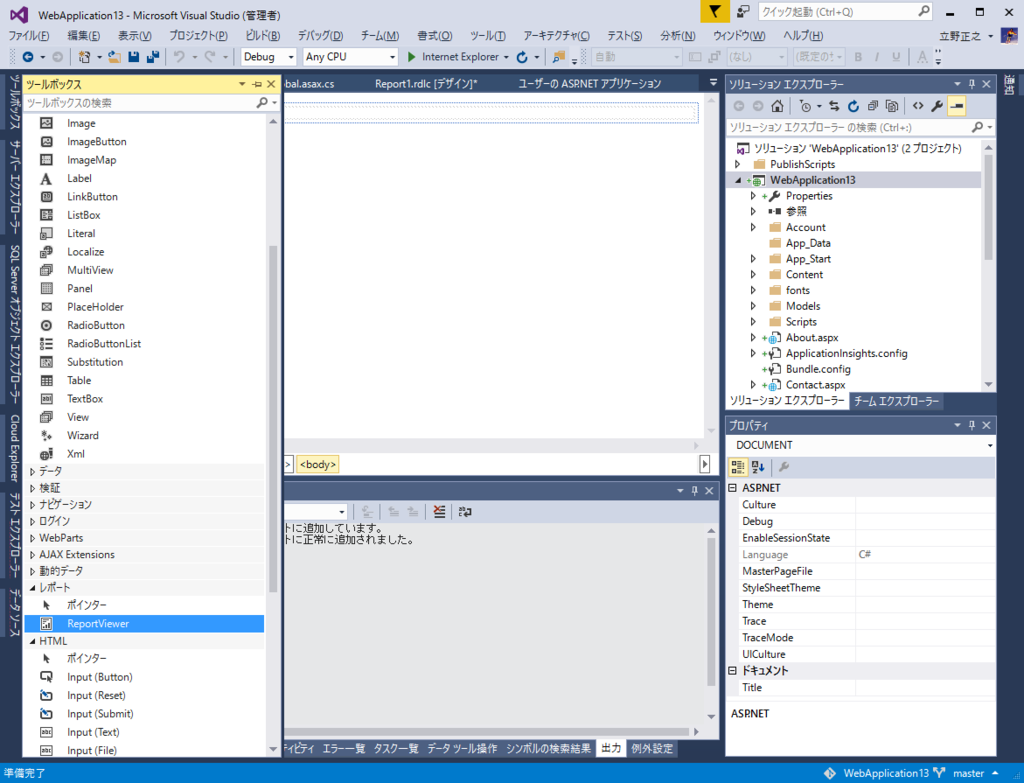Click the Properties wrench icon in Solution Explorer
The image size is (1024, 783).
pyautogui.click(x=937, y=106)
